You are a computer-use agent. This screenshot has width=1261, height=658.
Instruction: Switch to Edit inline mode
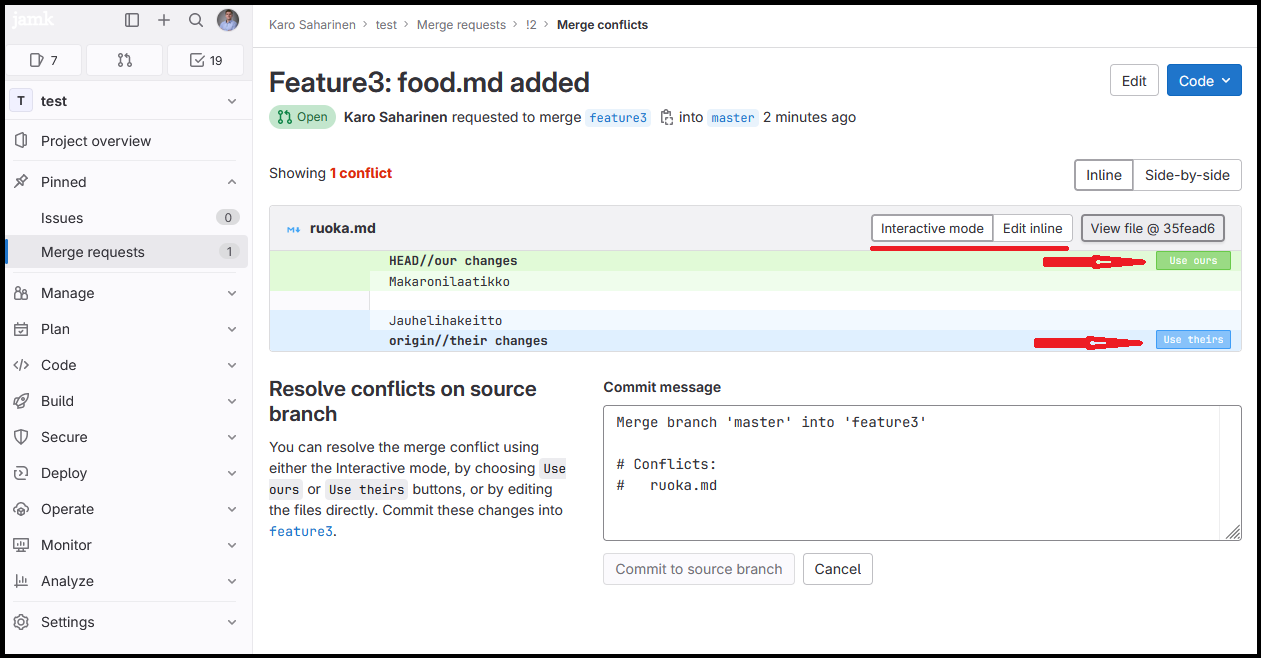[x=1032, y=228]
